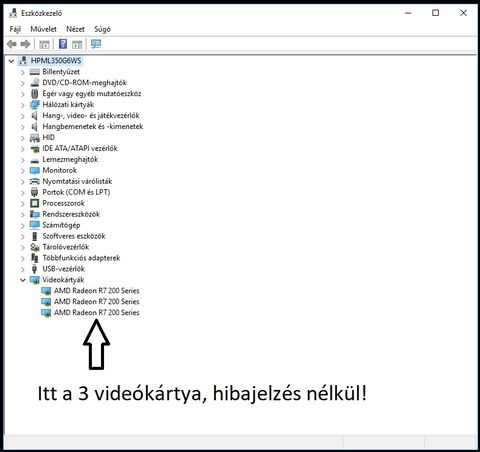The image size is (480, 452).
Task: Click the Rendszereszközök folder icon
Action: click(35, 214)
